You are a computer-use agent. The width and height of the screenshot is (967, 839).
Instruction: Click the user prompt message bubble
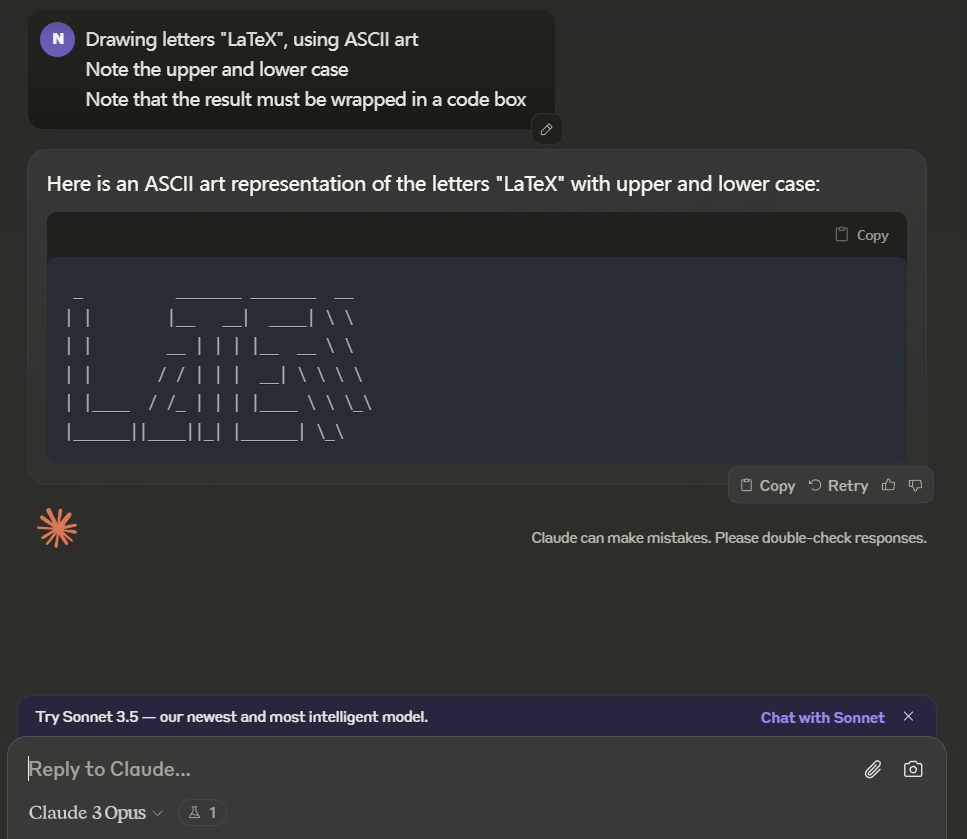[x=291, y=69]
